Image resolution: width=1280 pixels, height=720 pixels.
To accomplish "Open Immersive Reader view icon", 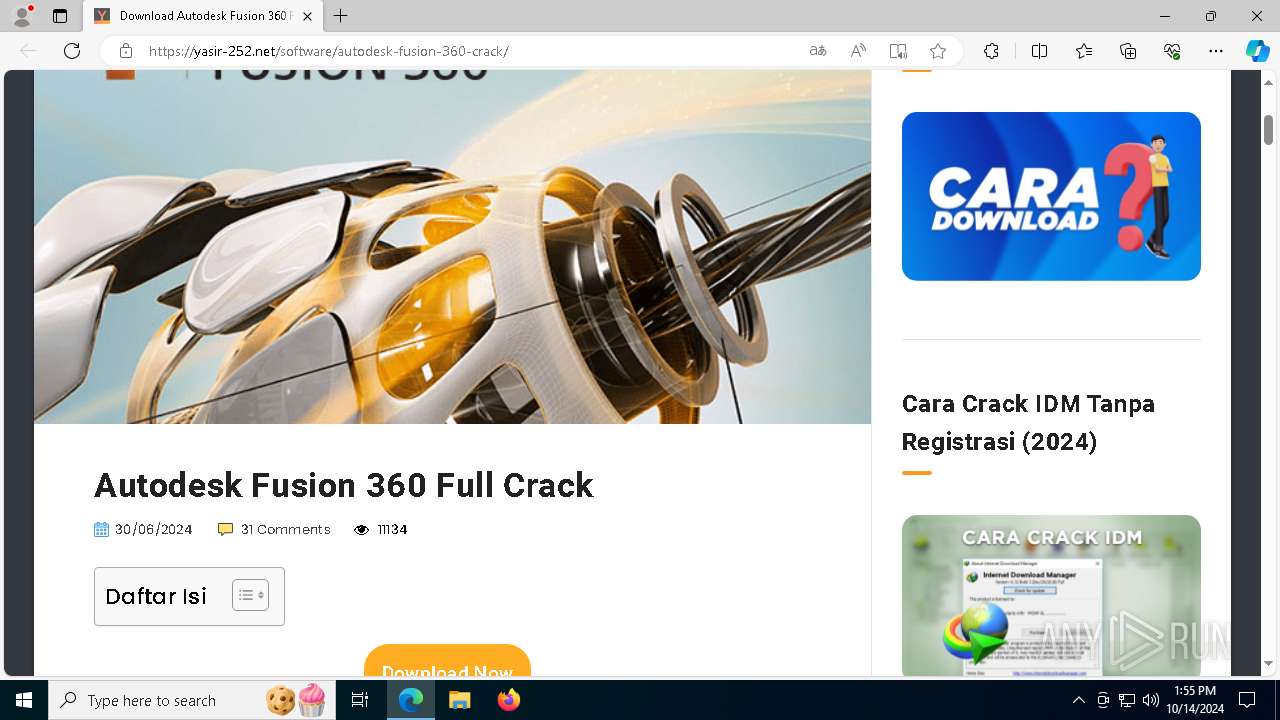I will tap(898, 51).
